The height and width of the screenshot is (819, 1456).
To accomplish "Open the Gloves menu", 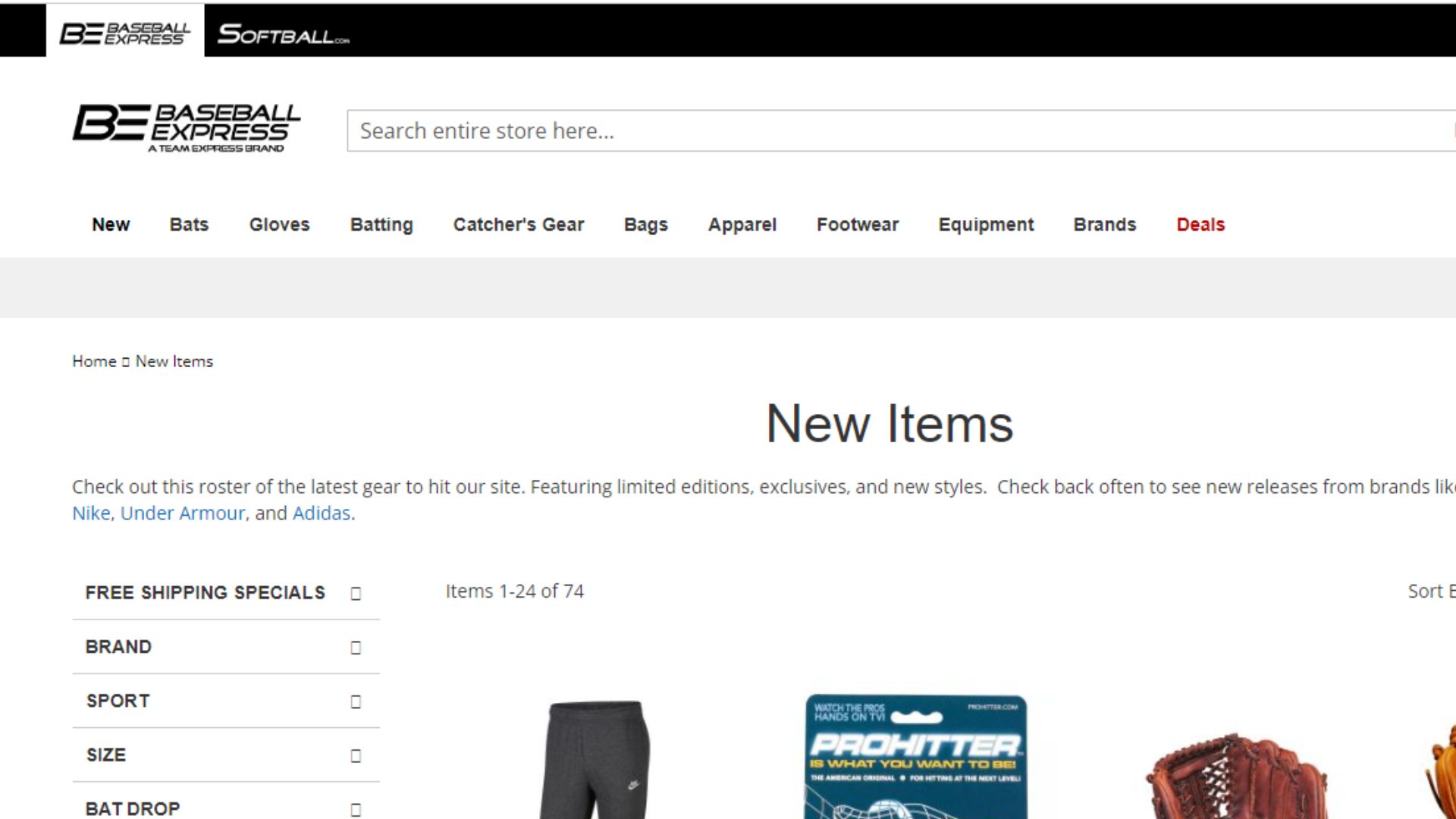I will click(x=279, y=224).
